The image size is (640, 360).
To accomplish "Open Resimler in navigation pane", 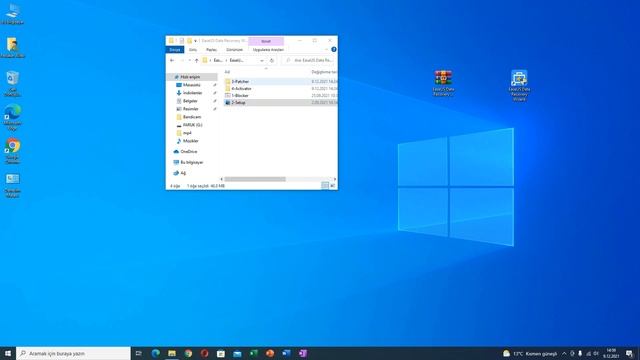I will click(x=191, y=109).
